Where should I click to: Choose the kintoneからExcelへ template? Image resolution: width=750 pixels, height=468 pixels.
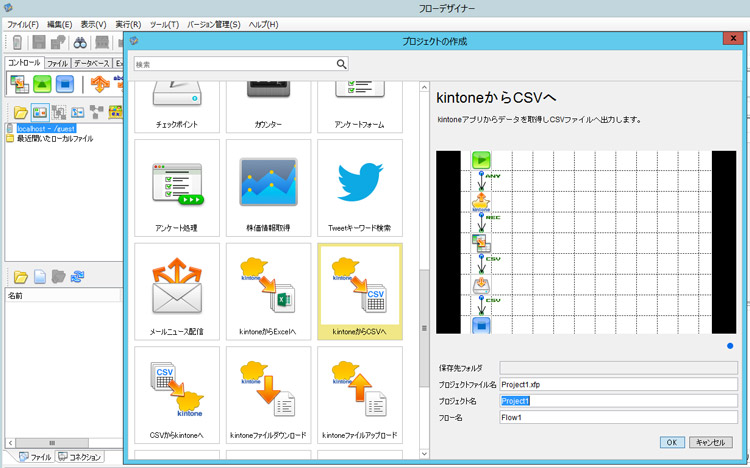pyautogui.click(x=268, y=291)
